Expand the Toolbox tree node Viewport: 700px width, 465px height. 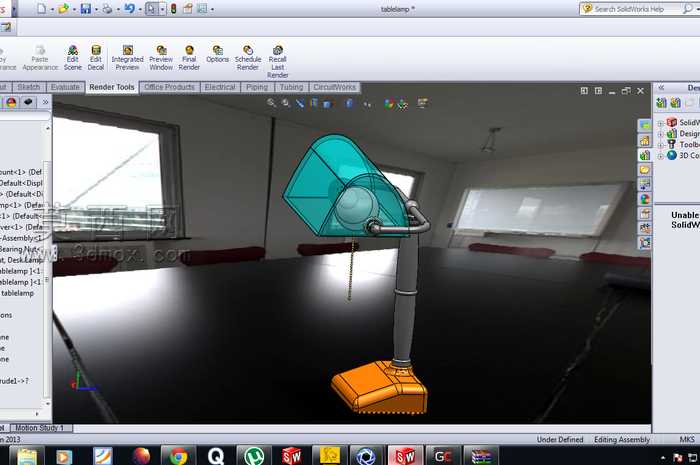point(660,145)
